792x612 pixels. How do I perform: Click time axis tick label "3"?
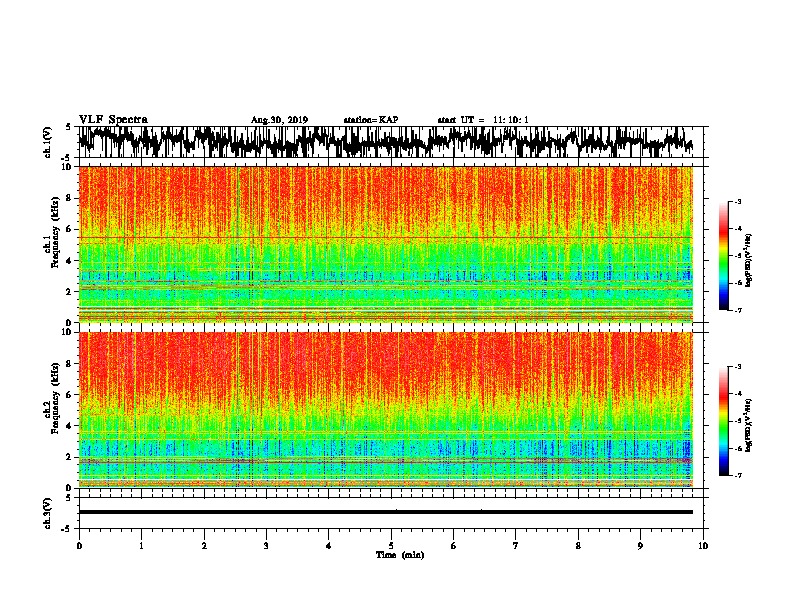pyautogui.click(x=266, y=546)
